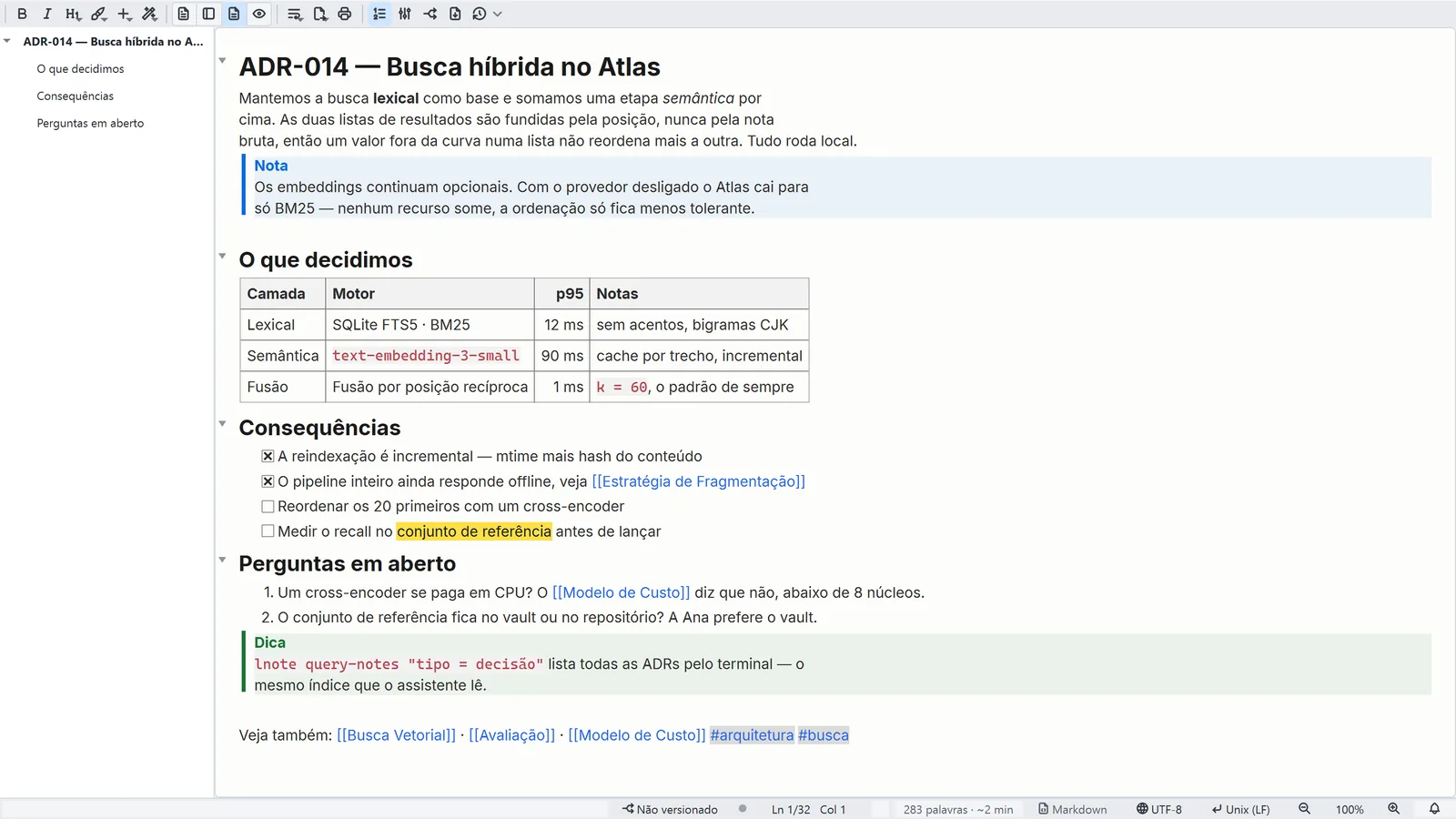Toggle the word wrap toolbar icon
The image size is (1456, 819).
pos(294,14)
